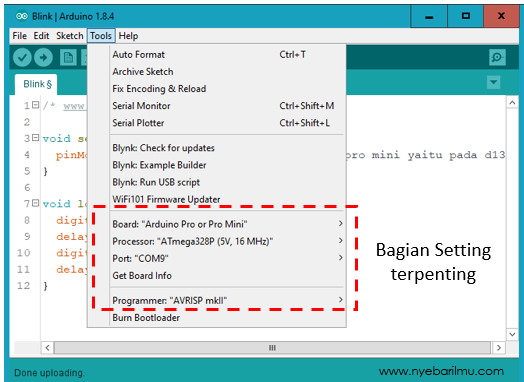Click the horizontal scrollbar thumb
The width and height of the screenshot is (524, 382).
tap(272, 348)
